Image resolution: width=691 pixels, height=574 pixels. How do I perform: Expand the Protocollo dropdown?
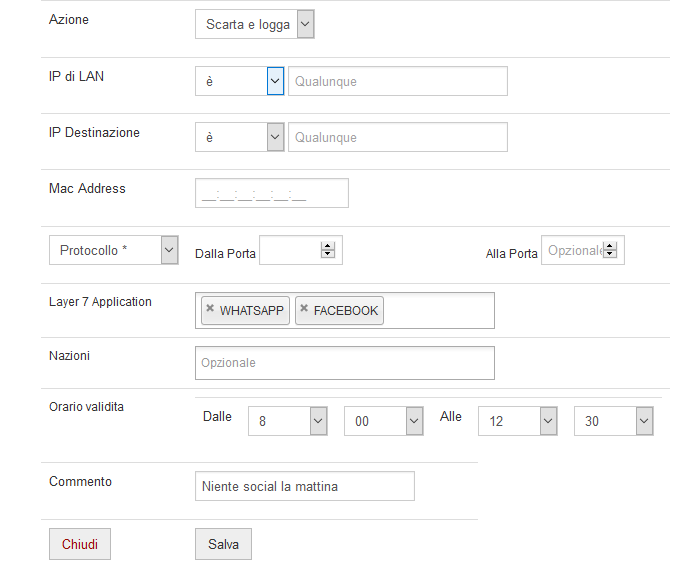[114, 250]
